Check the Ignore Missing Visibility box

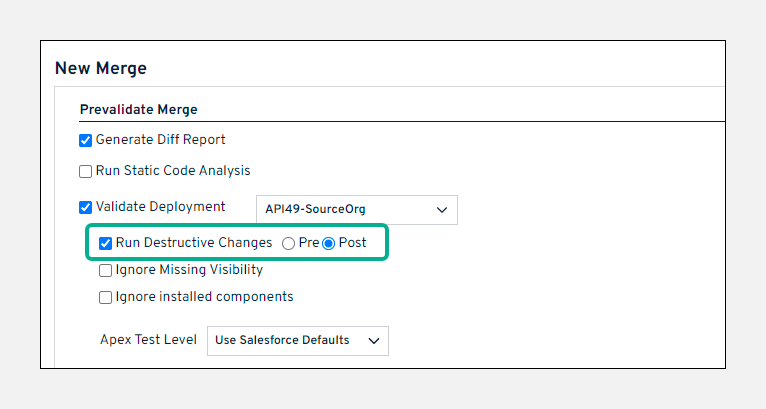[x=105, y=270]
